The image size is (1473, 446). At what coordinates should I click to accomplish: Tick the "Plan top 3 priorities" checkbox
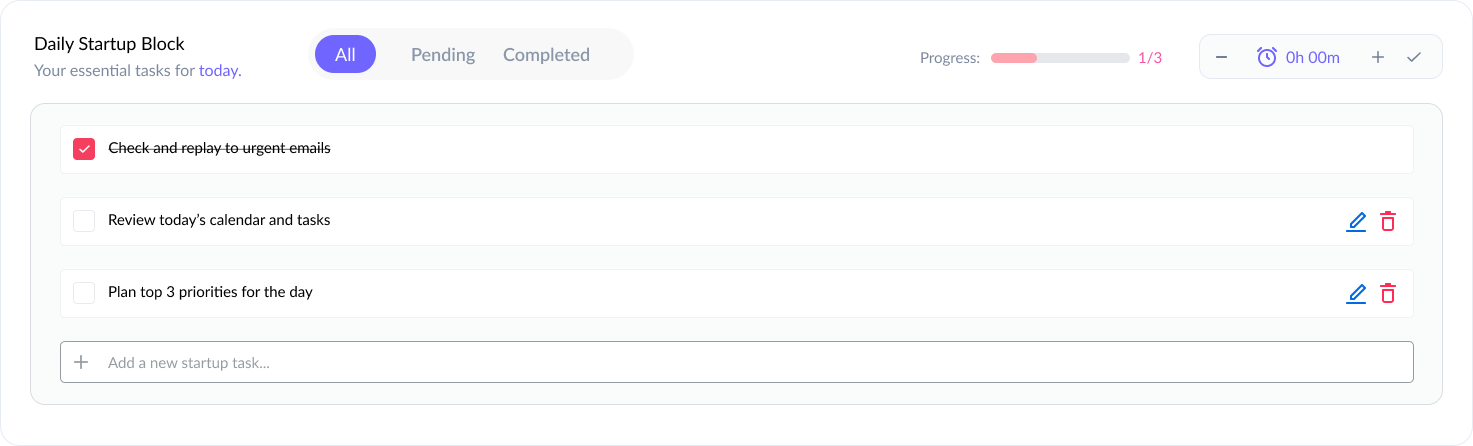(x=84, y=293)
